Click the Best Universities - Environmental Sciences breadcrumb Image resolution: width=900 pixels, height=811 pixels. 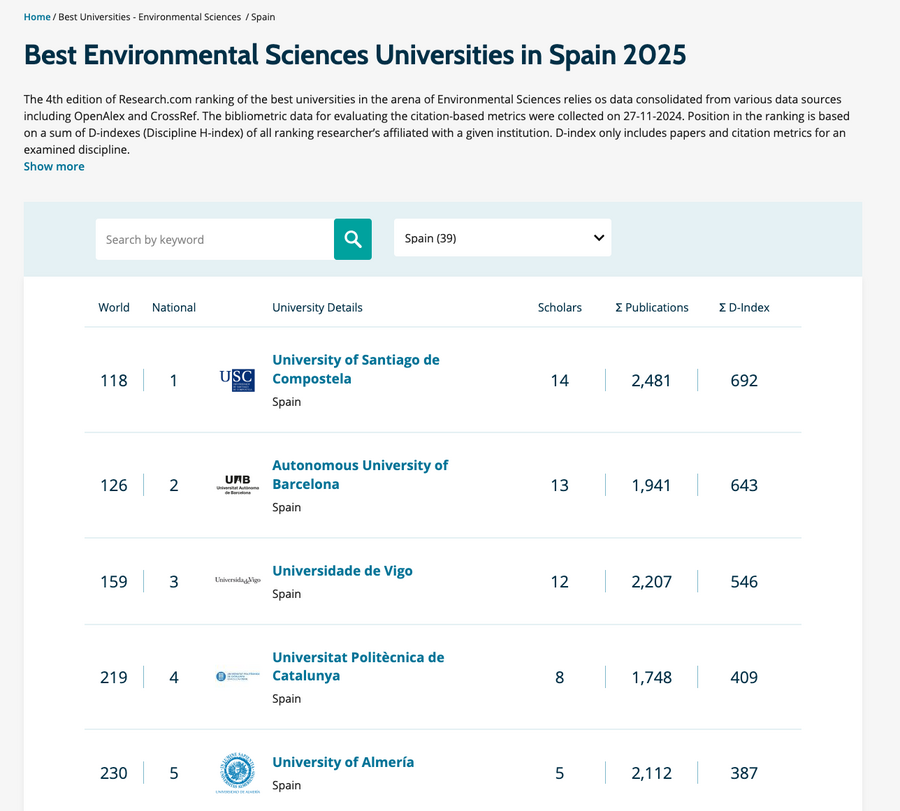click(x=147, y=17)
